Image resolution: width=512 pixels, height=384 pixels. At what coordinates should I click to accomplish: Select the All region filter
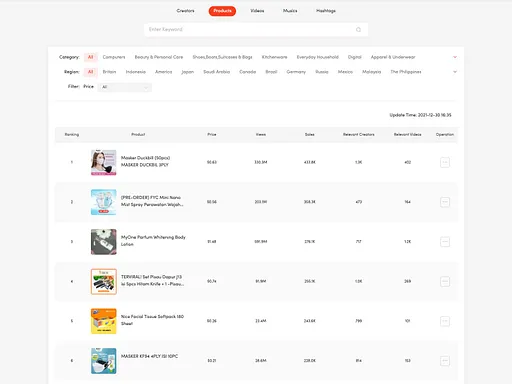[90, 72]
